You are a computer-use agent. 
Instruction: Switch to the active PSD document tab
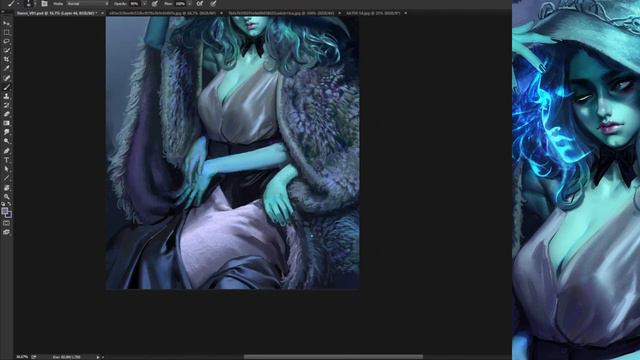pyautogui.click(x=57, y=13)
